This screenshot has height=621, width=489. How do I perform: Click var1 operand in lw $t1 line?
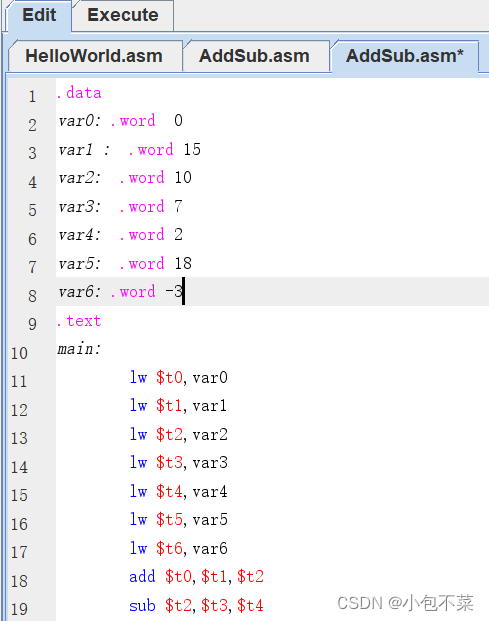(210, 406)
